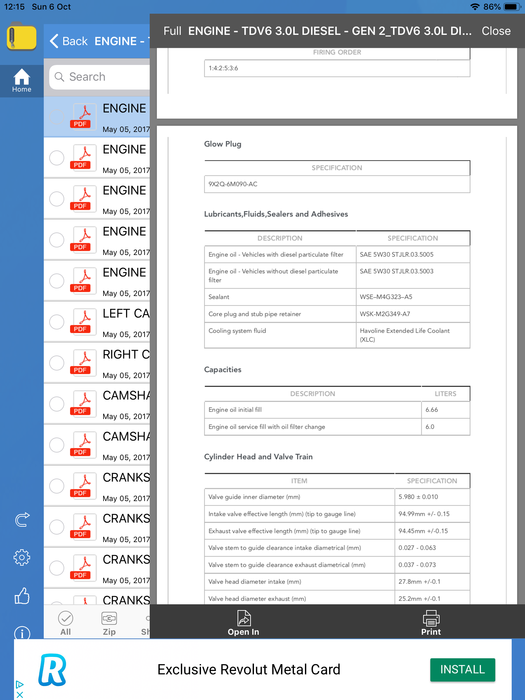This screenshot has width=525, height=700.
Task: Select the second ENGINE file's radio circle
Action: point(57,158)
